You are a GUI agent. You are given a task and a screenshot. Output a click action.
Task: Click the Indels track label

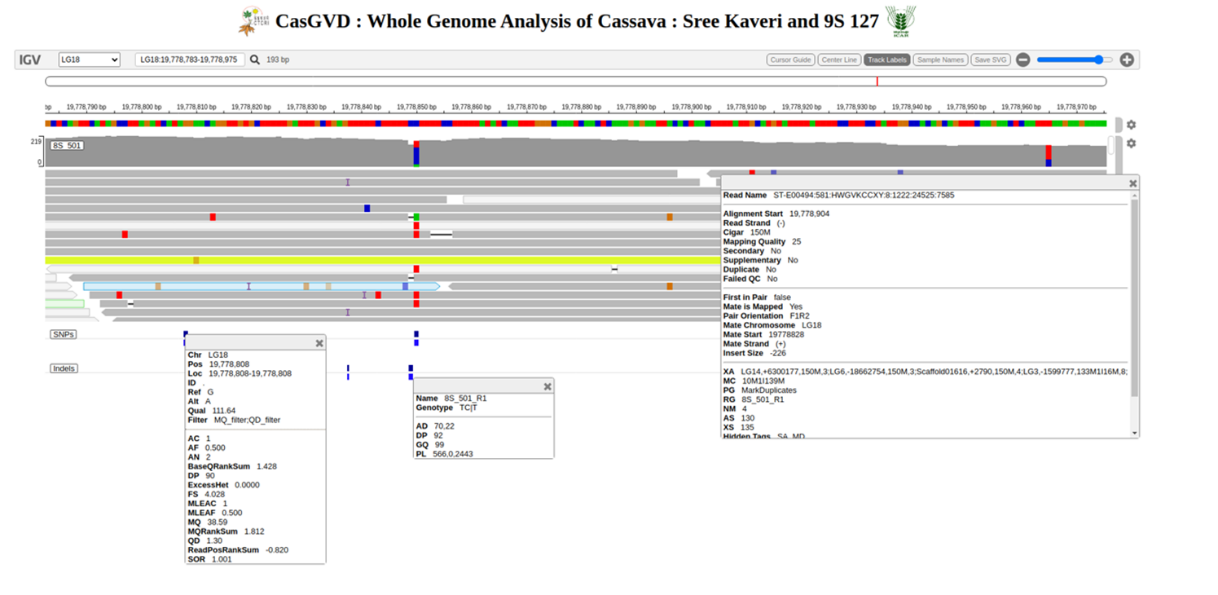tap(64, 369)
